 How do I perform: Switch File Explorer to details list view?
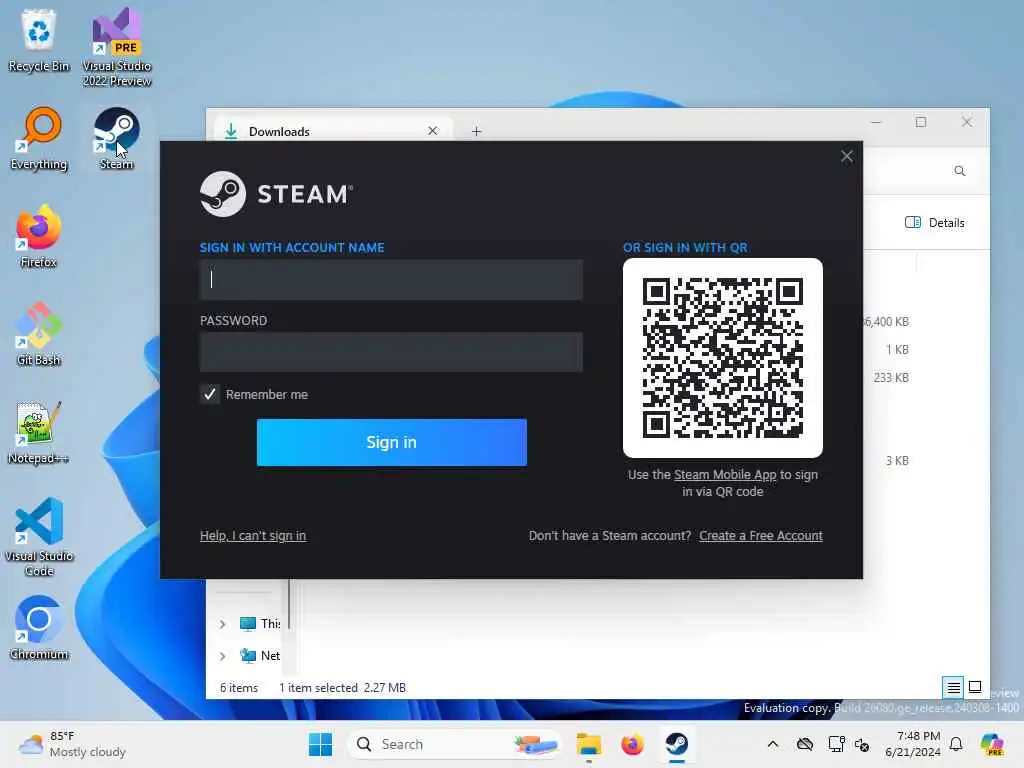click(953, 688)
